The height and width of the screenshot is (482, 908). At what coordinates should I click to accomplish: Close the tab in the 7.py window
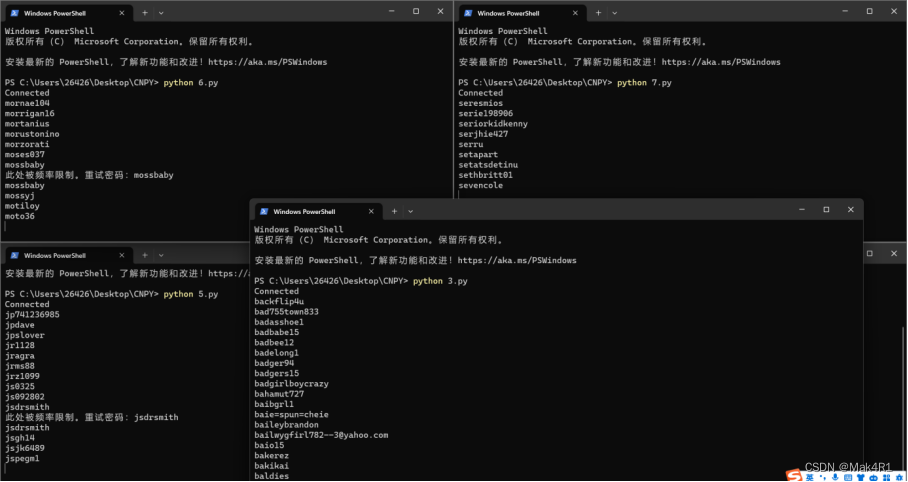click(x=575, y=13)
